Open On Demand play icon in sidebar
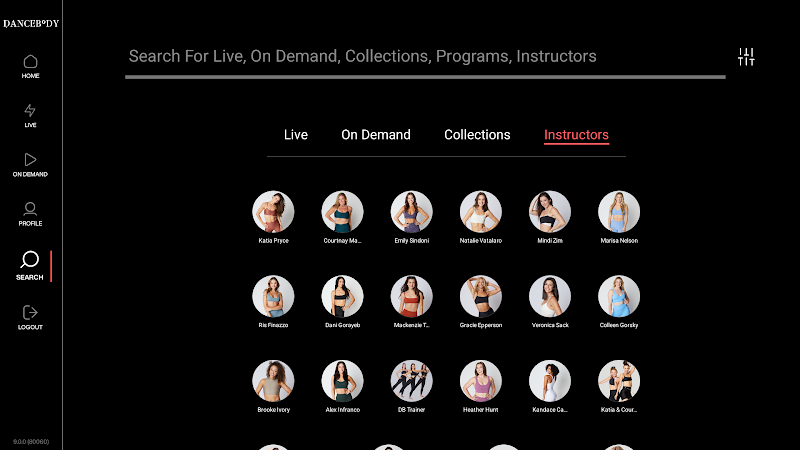Viewport: 800px width, 450px height. [x=30, y=160]
